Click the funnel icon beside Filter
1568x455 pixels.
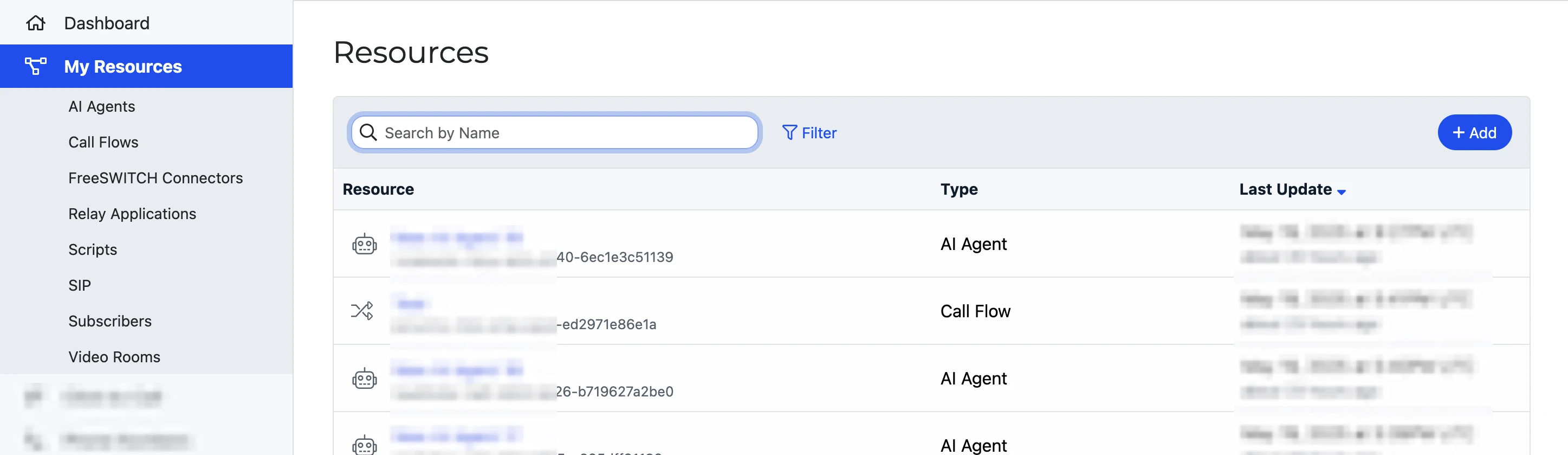click(789, 132)
